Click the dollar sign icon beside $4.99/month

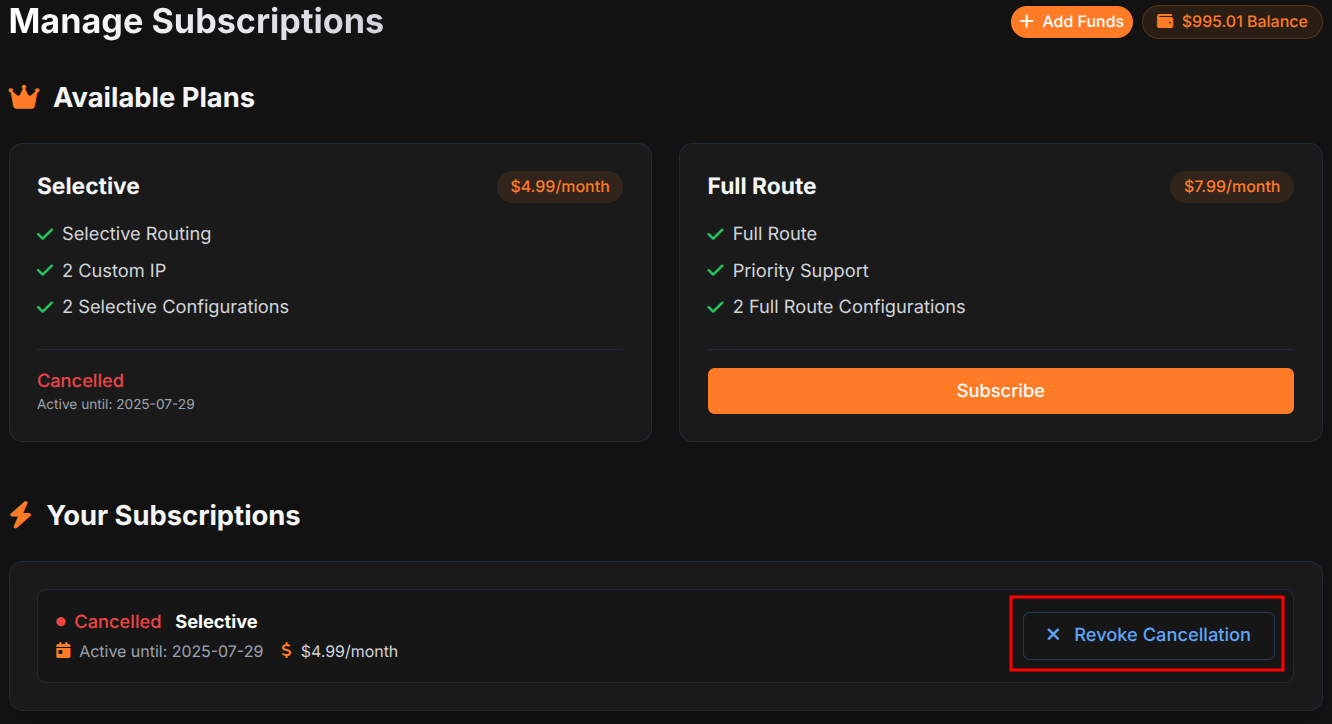[287, 651]
